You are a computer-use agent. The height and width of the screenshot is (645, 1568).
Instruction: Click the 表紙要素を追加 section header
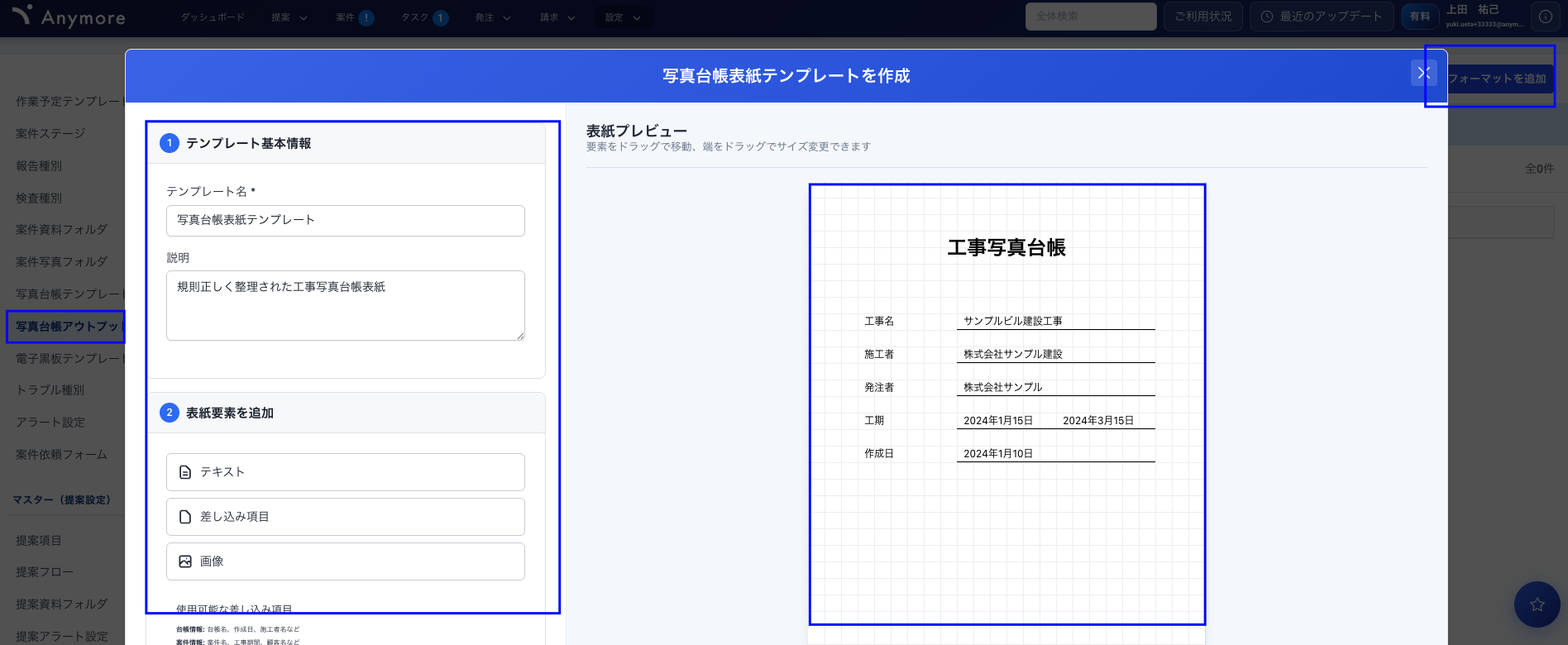coord(346,413)
